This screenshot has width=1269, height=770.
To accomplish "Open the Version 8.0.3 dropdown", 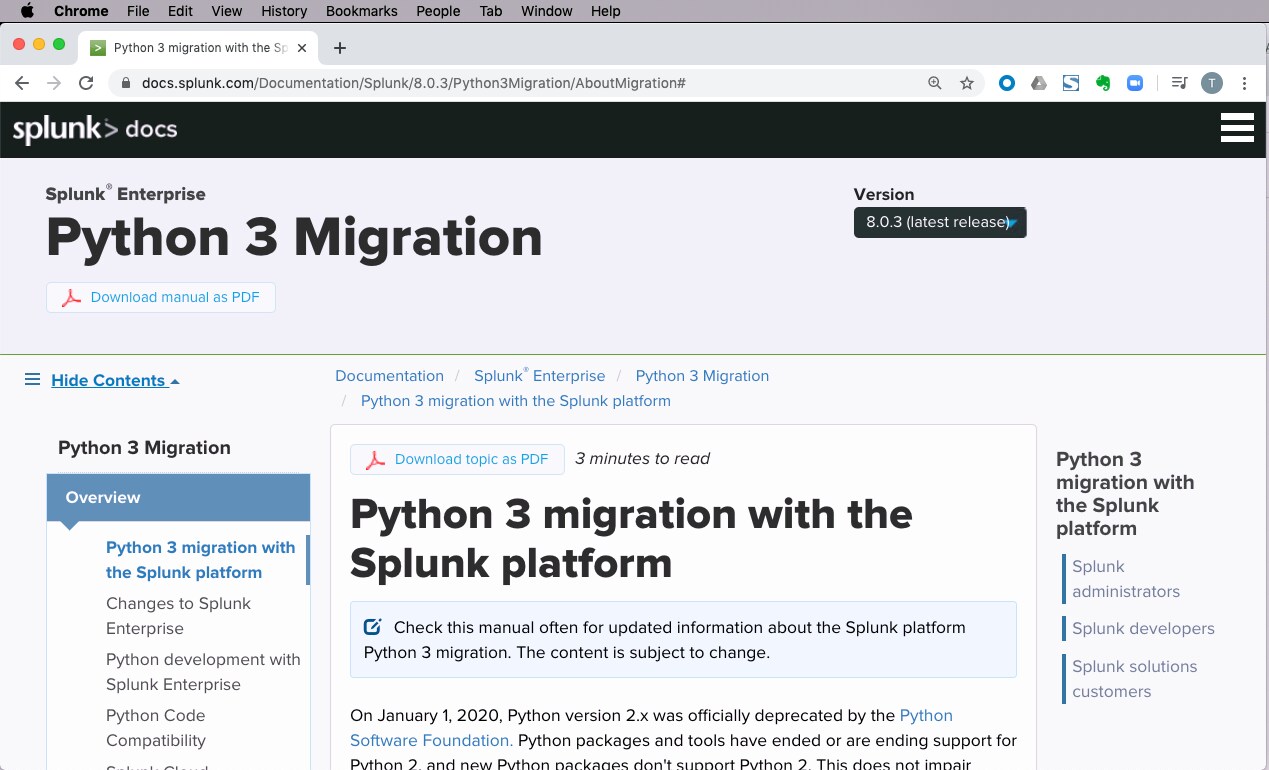I will tap(940, 222).
